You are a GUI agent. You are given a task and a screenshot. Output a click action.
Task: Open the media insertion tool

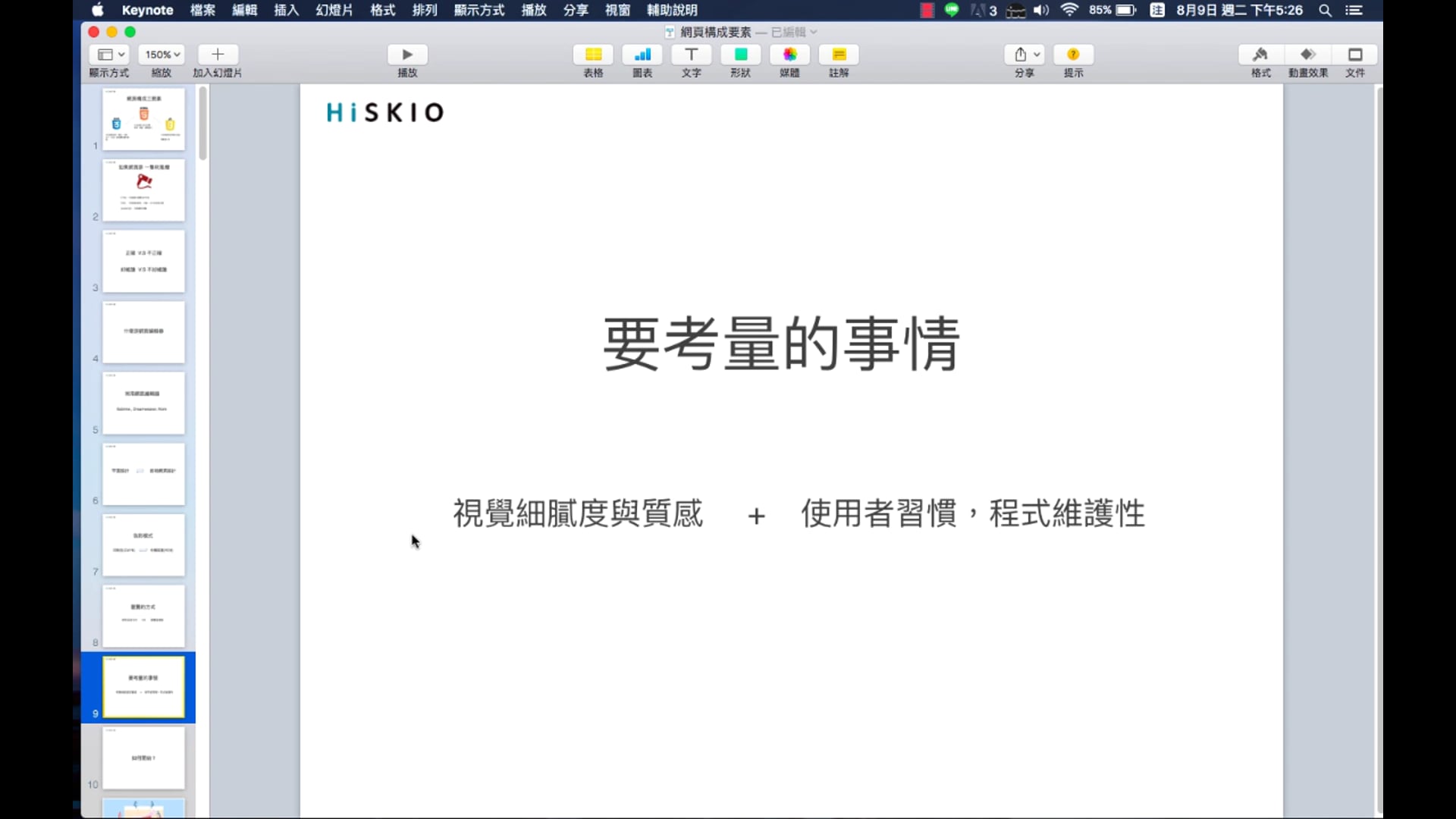pos(789,61)
